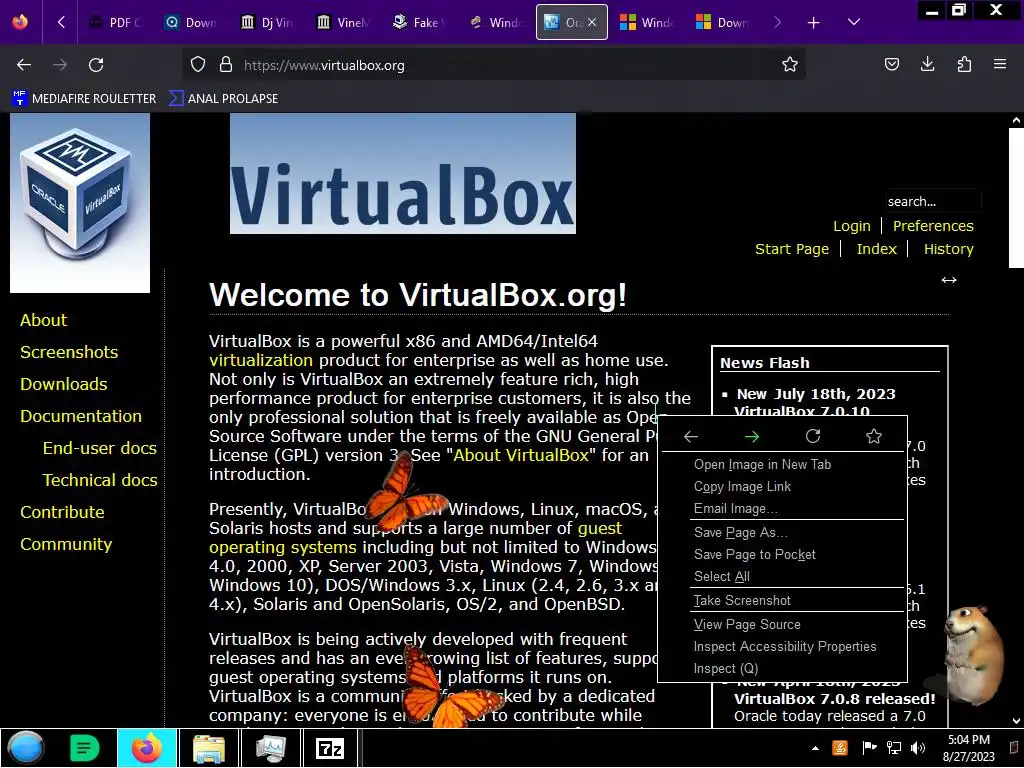
Task: Toggle page width with the double-arrow icon
Action: click(948, 280)
